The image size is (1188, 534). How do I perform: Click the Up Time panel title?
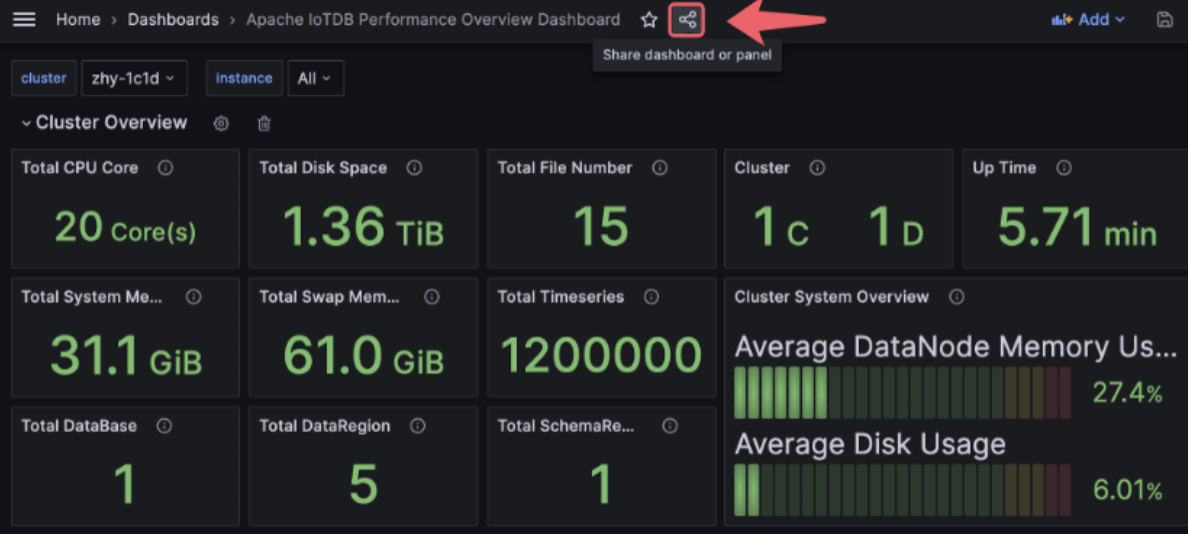click(x=1005, y=168)
